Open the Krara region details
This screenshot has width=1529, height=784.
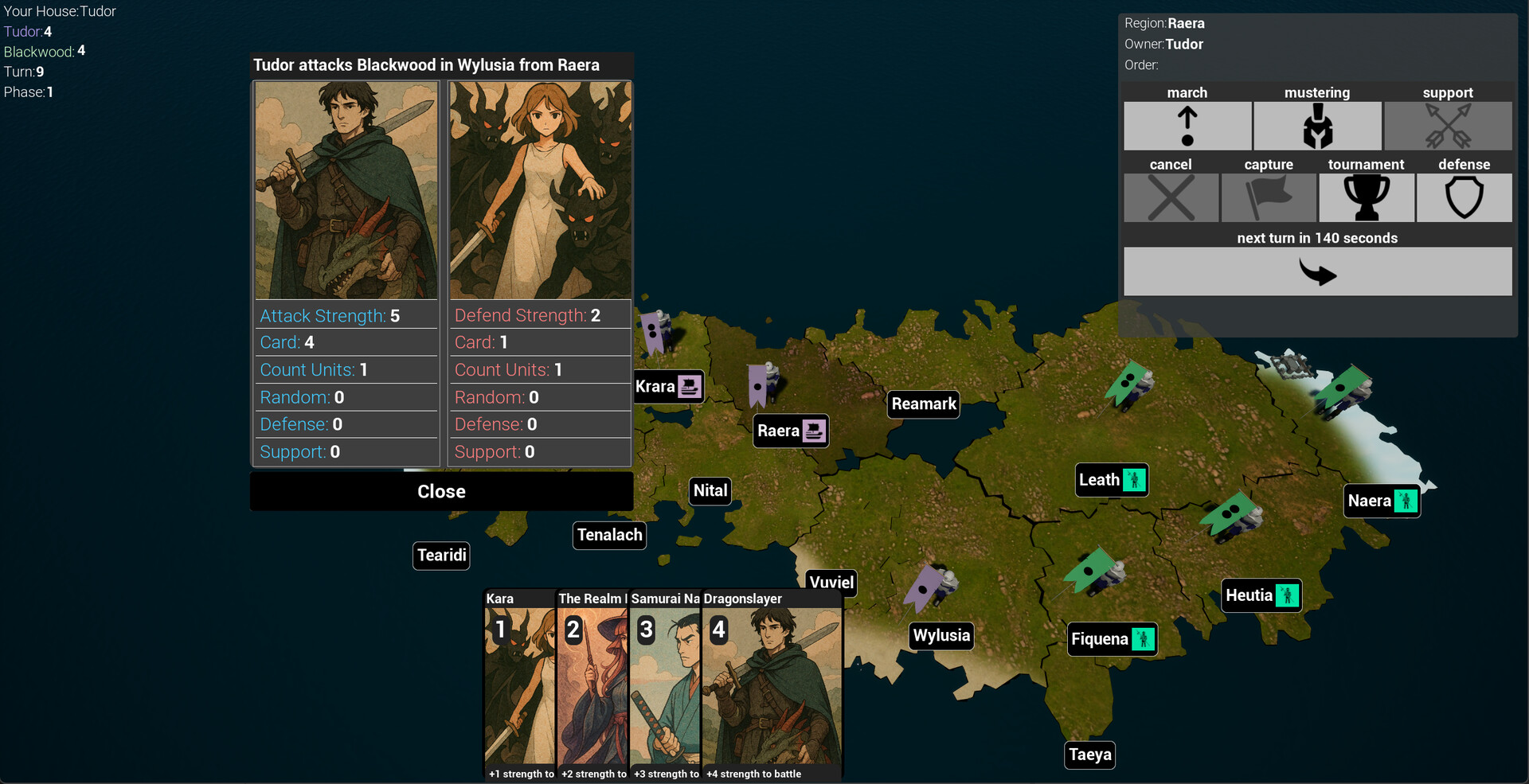668,386
